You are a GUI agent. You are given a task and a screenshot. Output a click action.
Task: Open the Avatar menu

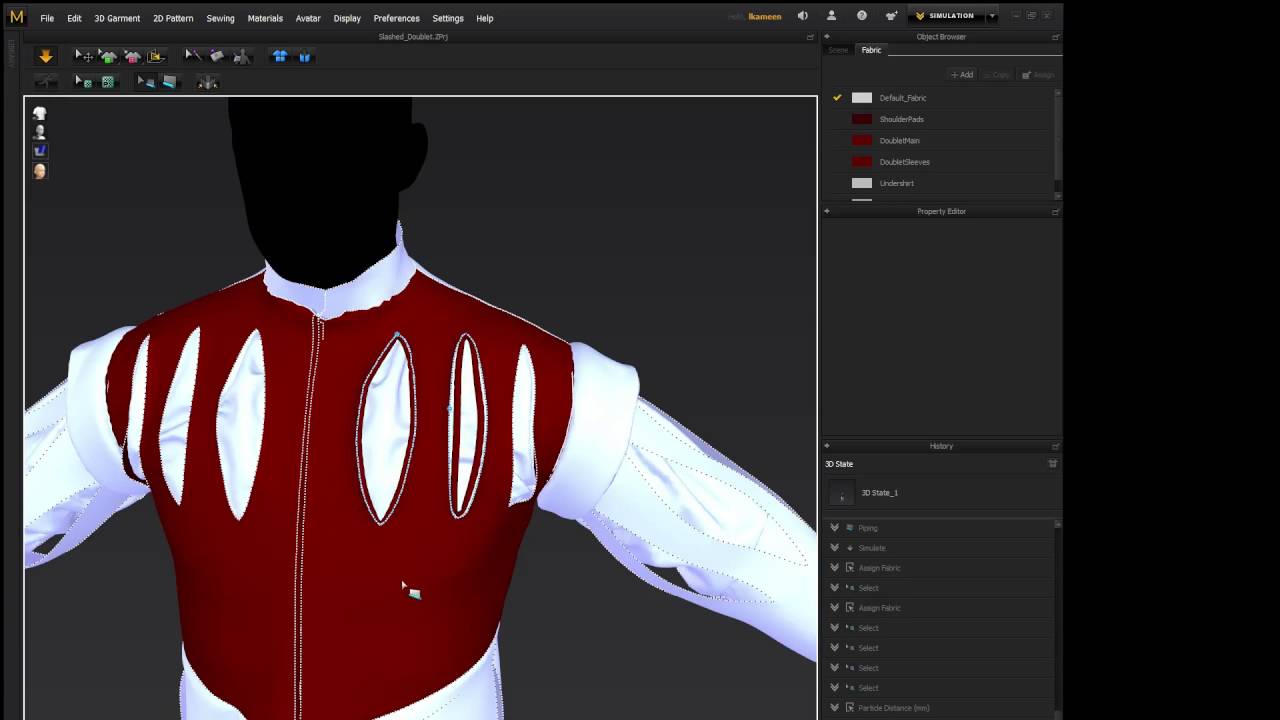[308, 18]
